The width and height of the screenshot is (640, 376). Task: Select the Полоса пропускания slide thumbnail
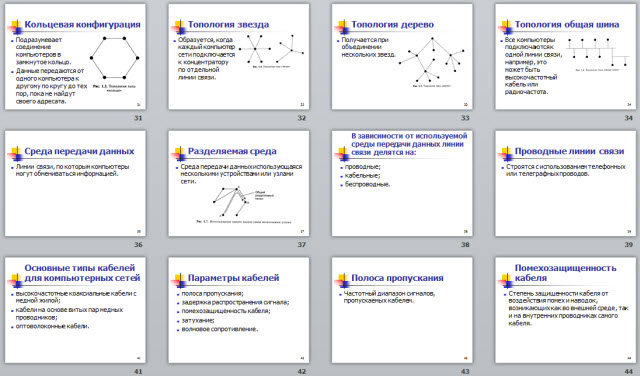coord(402,310)
